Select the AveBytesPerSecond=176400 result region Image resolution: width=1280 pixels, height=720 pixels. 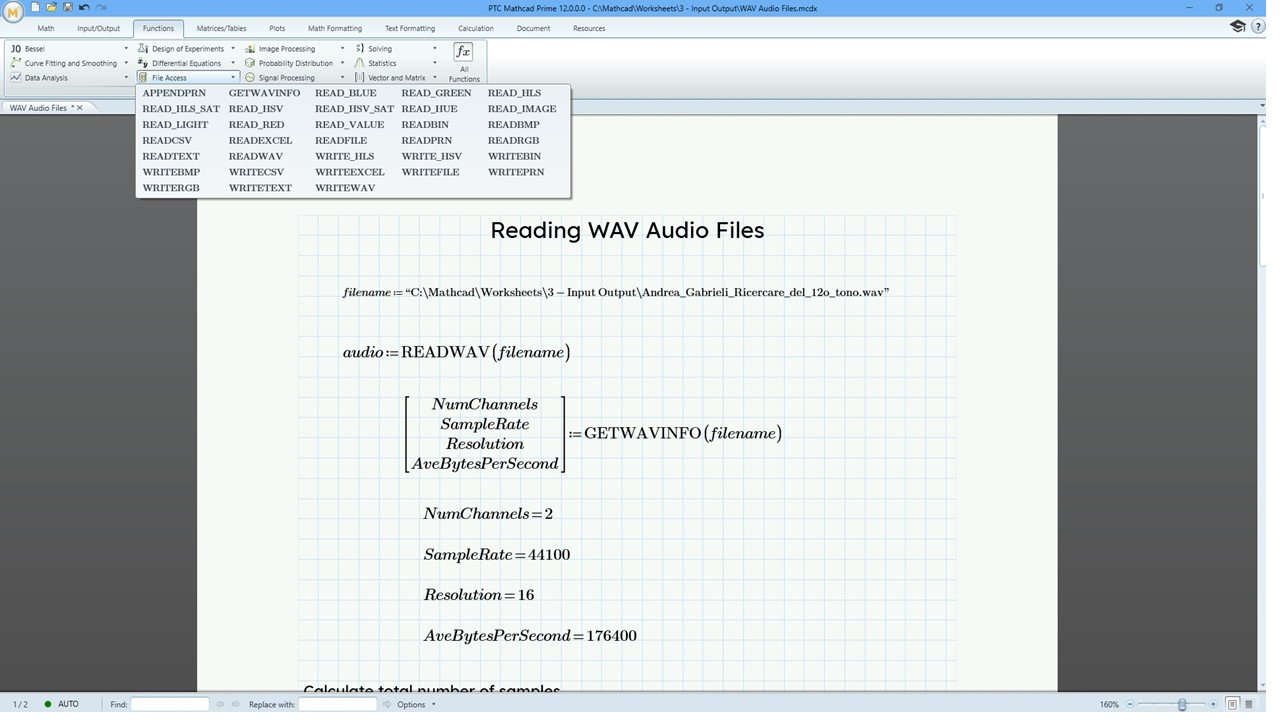click(x=530, y=635)
